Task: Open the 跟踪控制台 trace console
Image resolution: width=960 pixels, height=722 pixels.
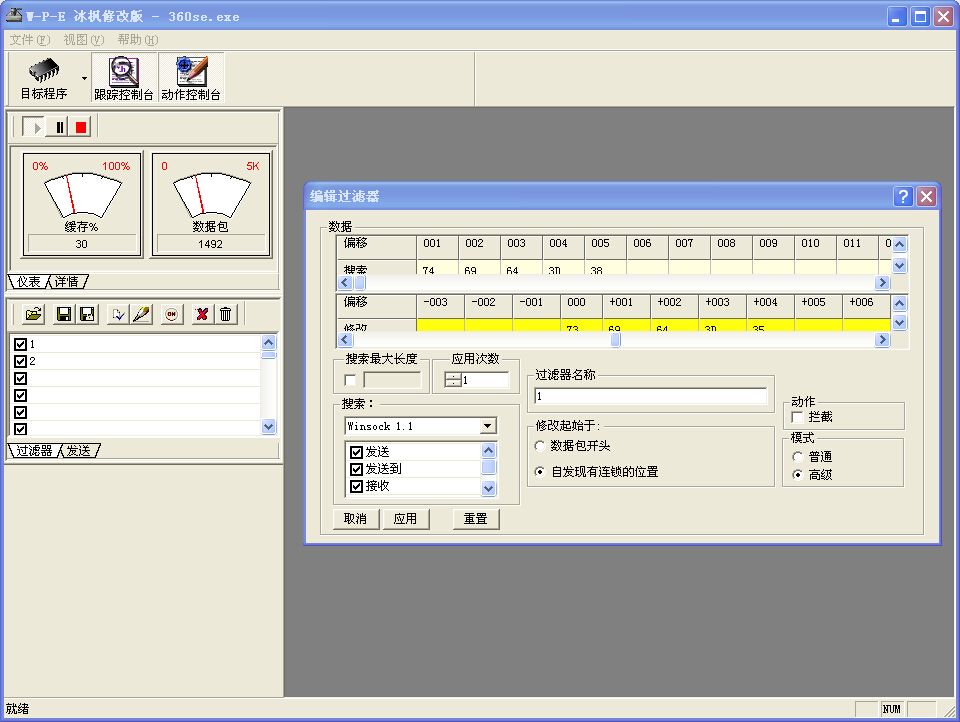Action: click(124, 78)
